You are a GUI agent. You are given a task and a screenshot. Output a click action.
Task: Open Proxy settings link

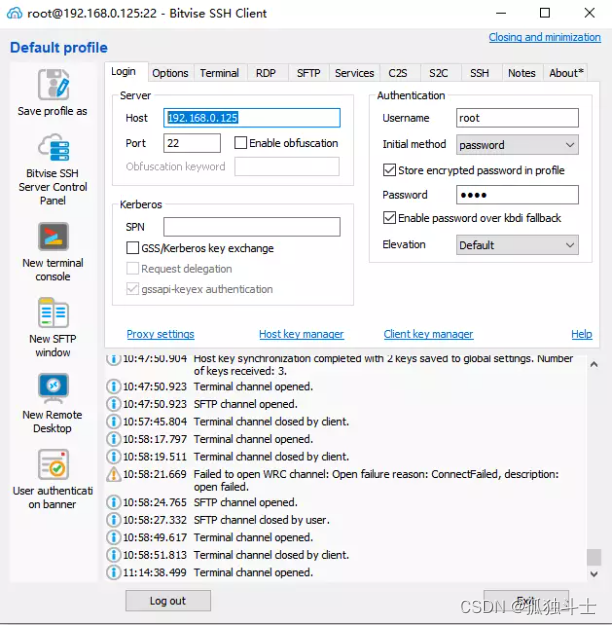coord(160,334)
